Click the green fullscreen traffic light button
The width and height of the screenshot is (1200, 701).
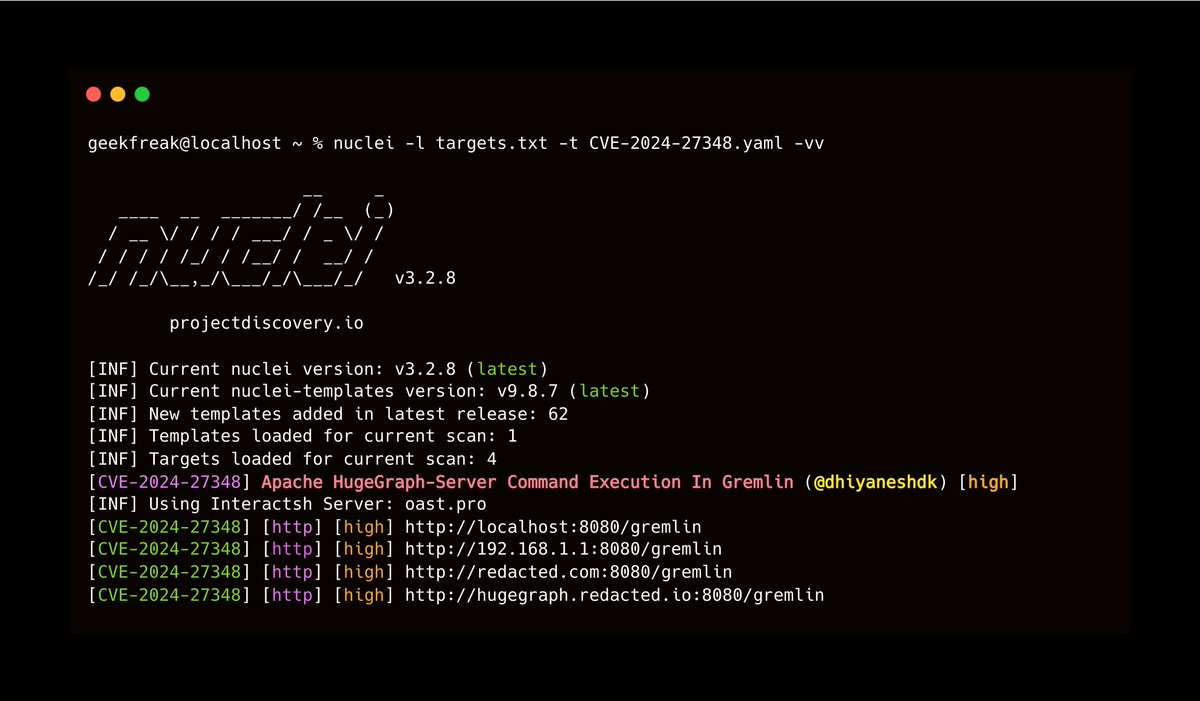point(142,93)
